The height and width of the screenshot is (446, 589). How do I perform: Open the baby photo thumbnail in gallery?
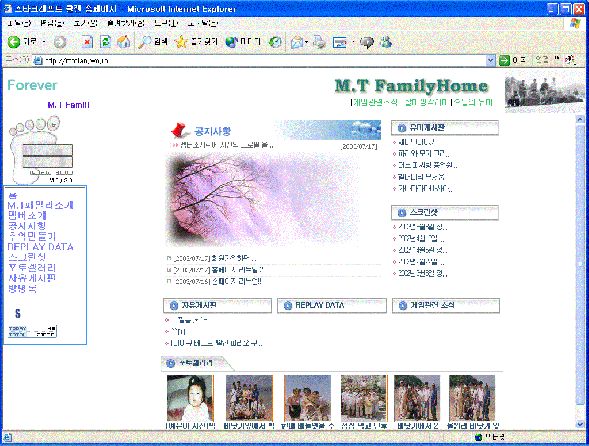190,398
